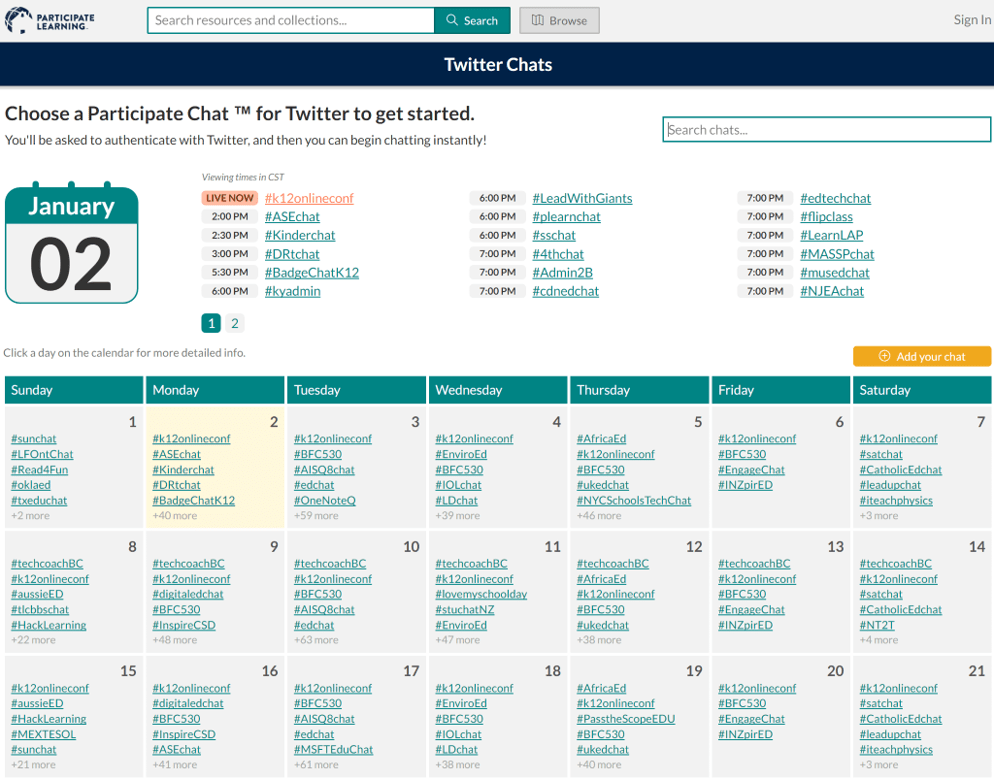Click the LIVE NOW badge
The height and width of the screenshot is (779, 994).
(x=229, y=198)
